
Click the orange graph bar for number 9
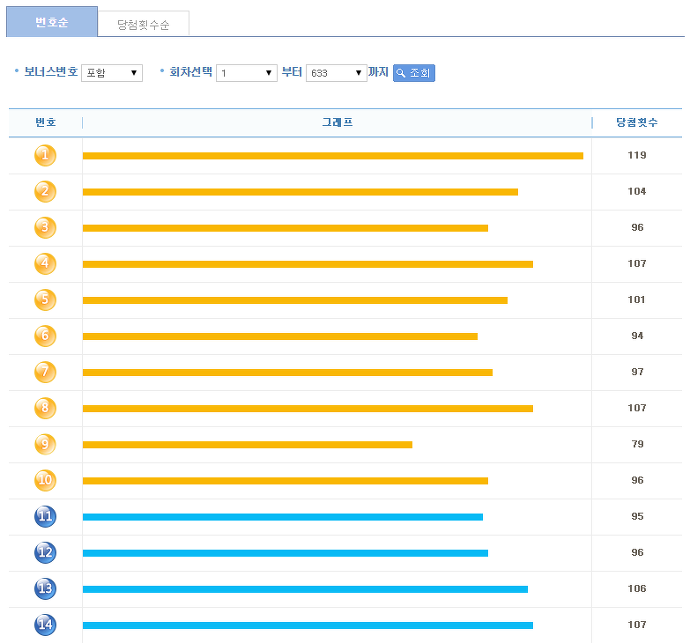(247, 445)
